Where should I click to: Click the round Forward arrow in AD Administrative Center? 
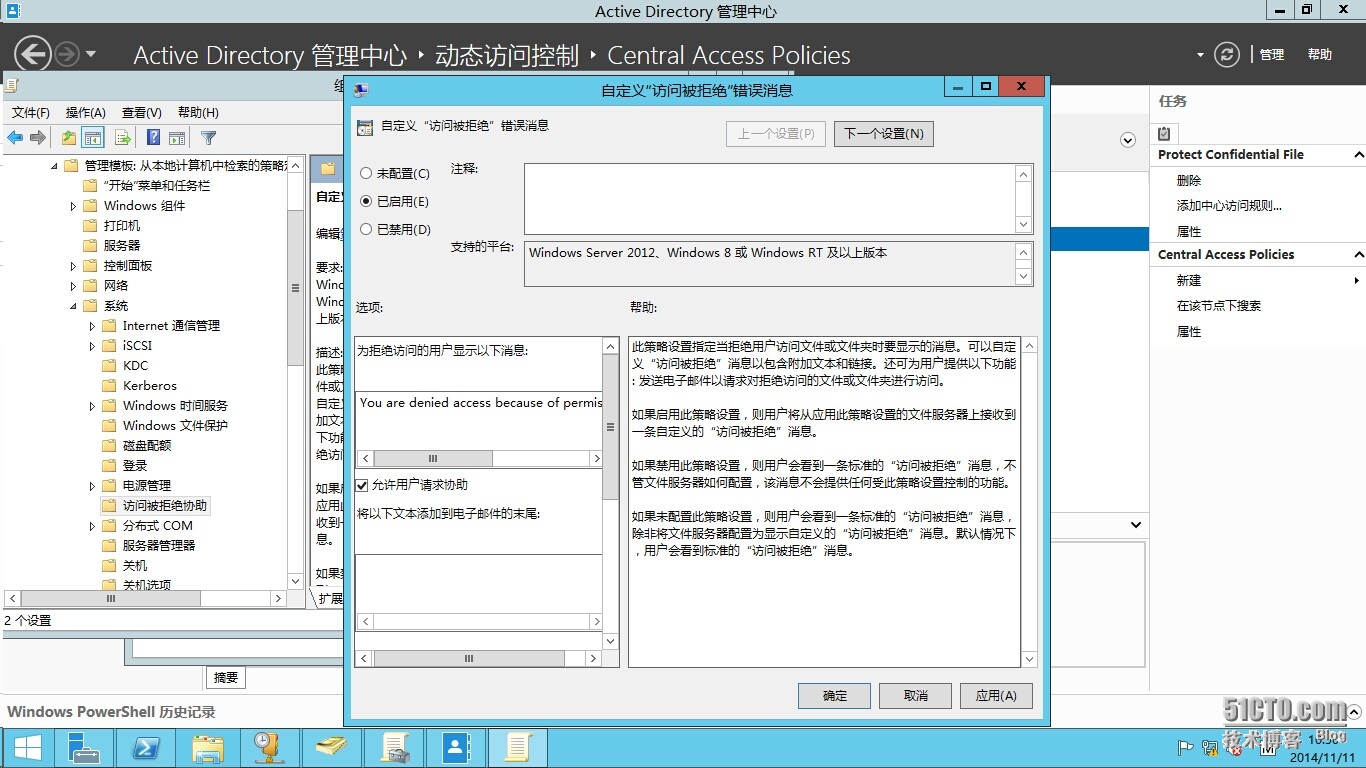(67, 54)
